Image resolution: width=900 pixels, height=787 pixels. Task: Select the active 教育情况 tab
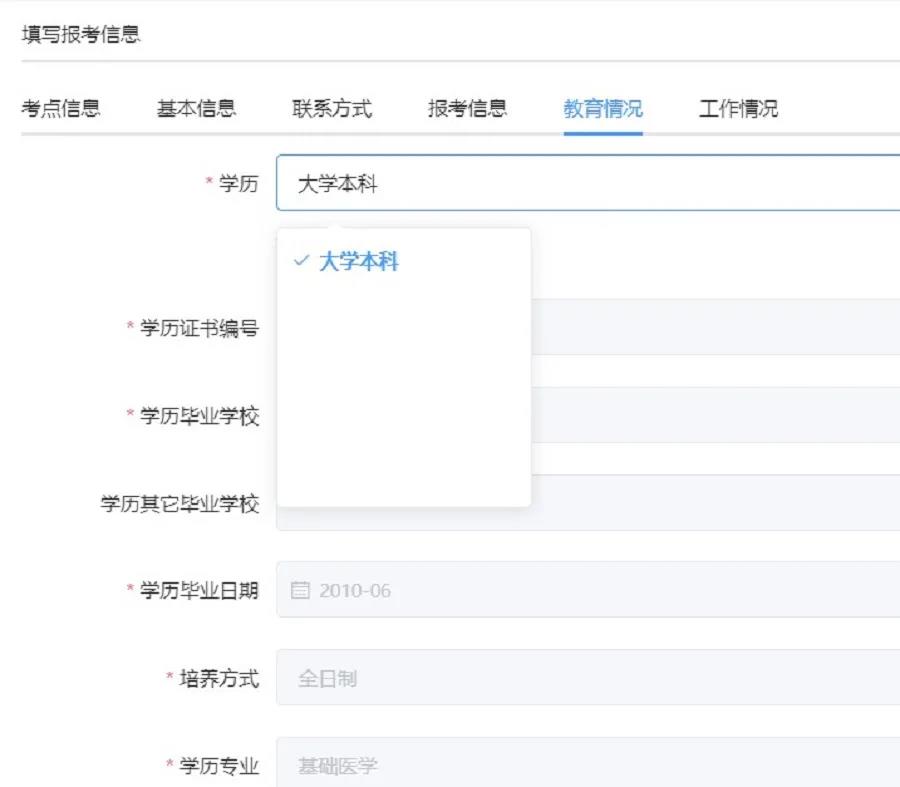601,110
